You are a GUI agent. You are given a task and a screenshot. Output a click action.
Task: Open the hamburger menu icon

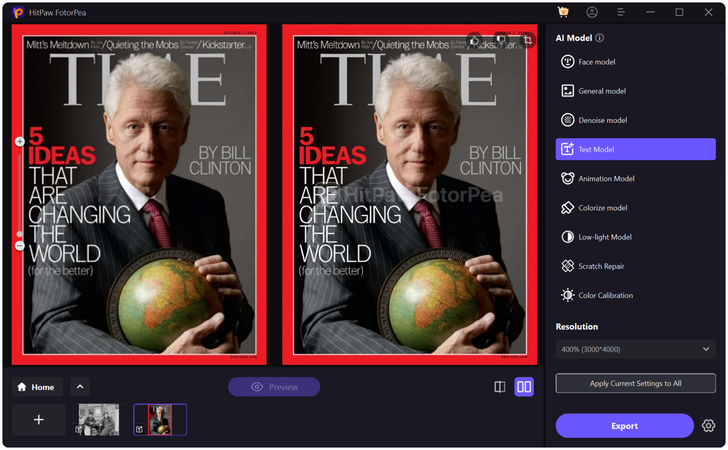(621, 13)
